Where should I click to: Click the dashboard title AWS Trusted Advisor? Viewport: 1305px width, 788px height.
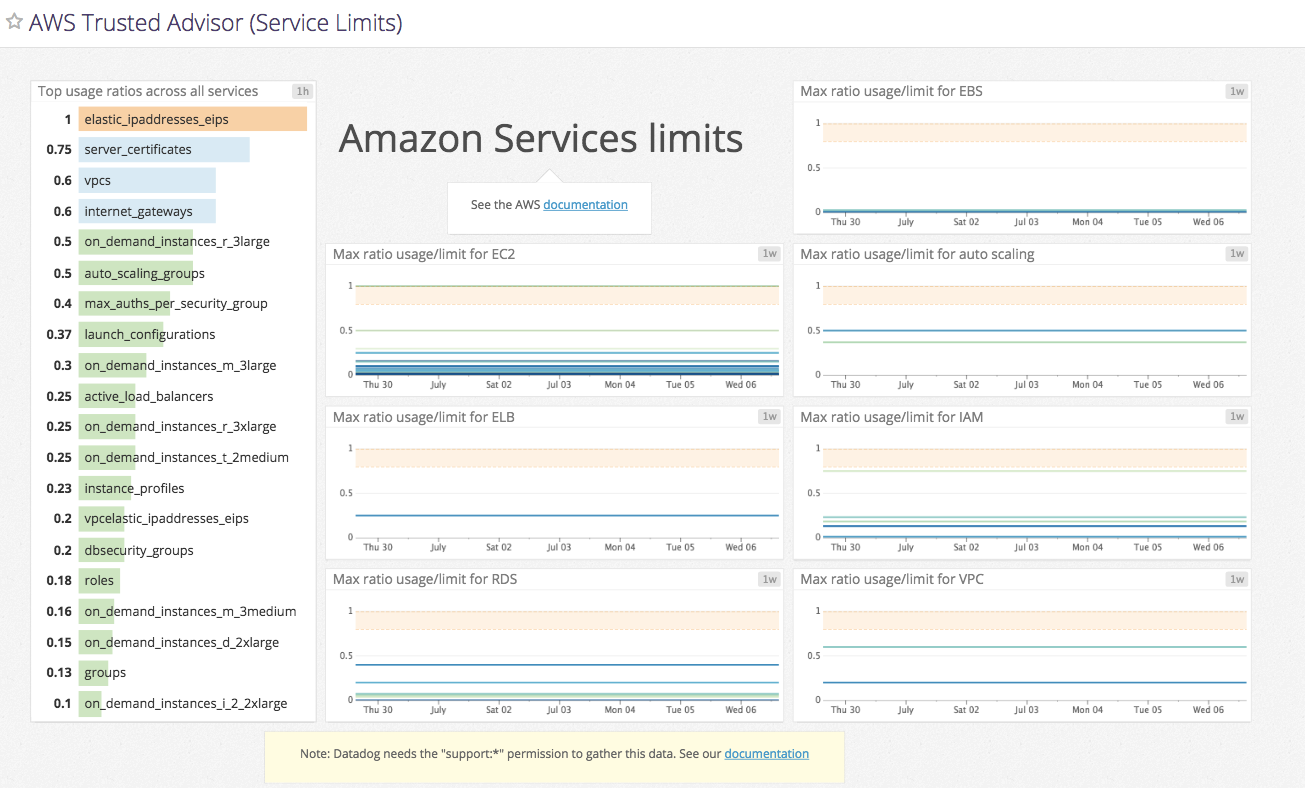point(214,22)
